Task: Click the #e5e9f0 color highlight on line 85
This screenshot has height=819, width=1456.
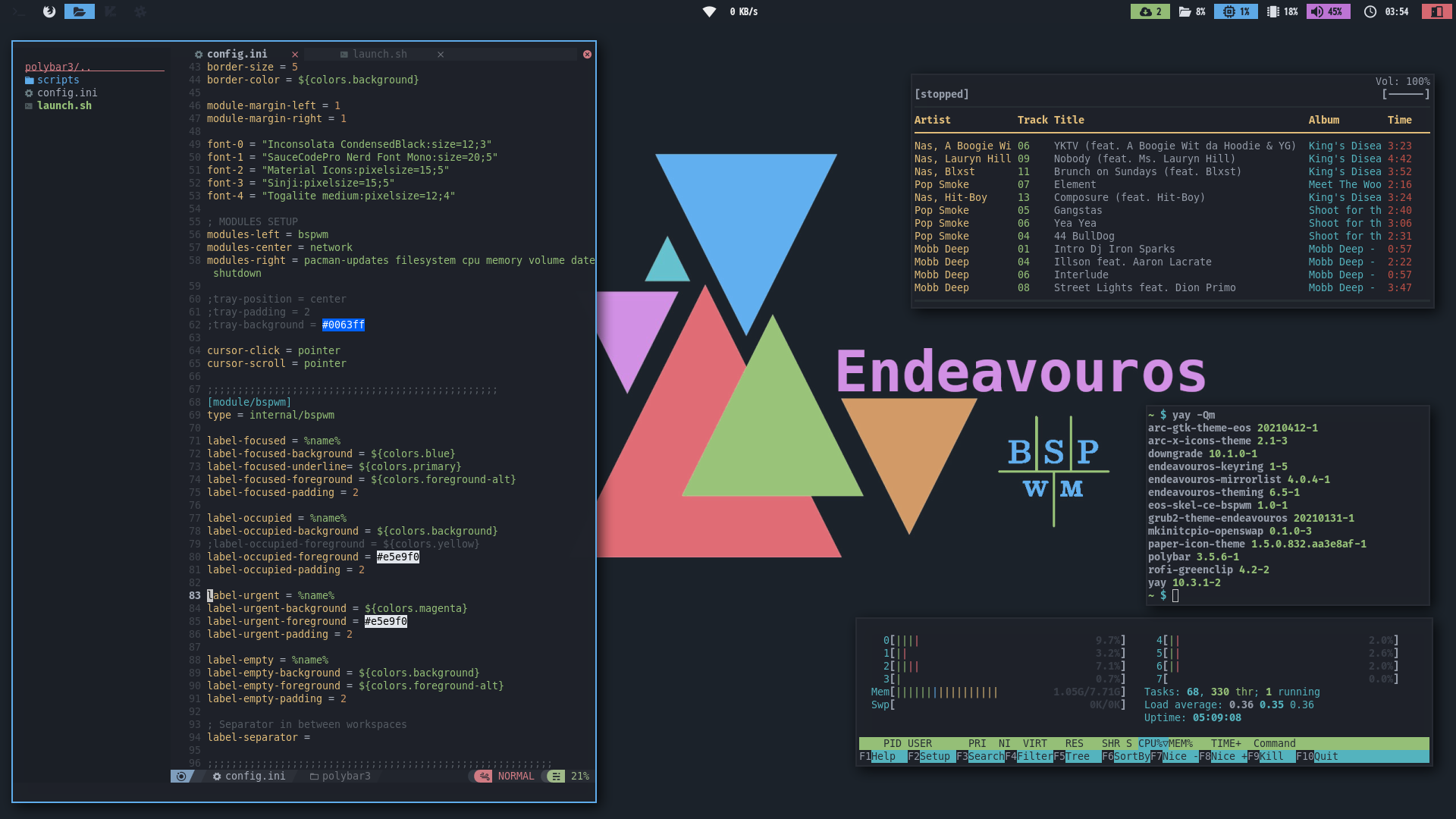Action: click(386, 621)
